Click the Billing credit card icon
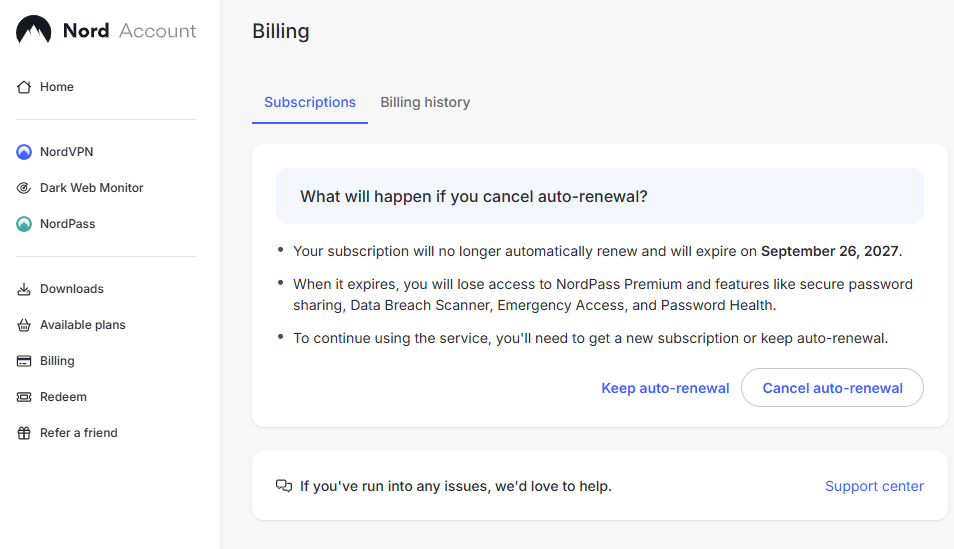This screenshot has width=954, height=549. (24, 361)
